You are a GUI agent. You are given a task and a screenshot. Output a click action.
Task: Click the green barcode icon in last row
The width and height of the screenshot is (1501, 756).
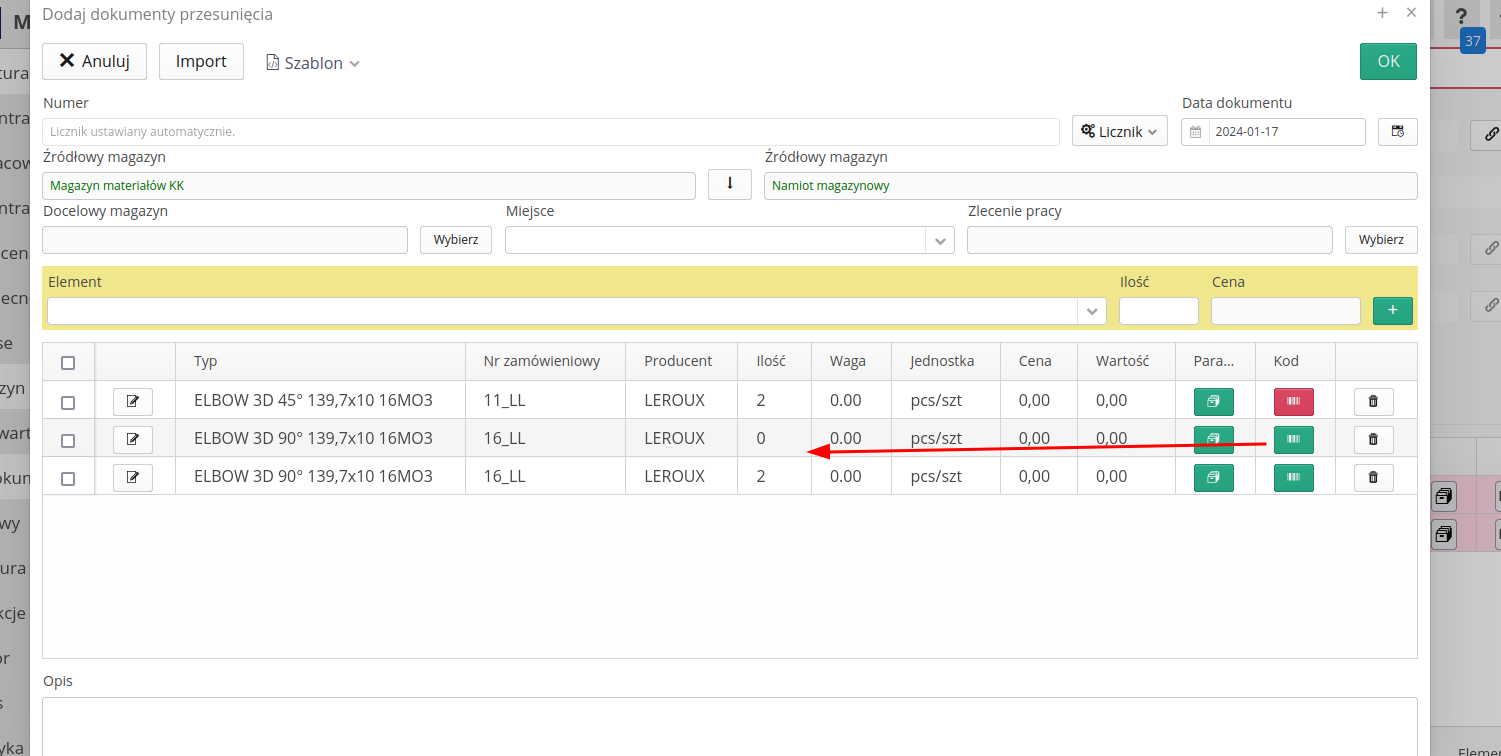pyautogui.click(x=1293, y=477)
